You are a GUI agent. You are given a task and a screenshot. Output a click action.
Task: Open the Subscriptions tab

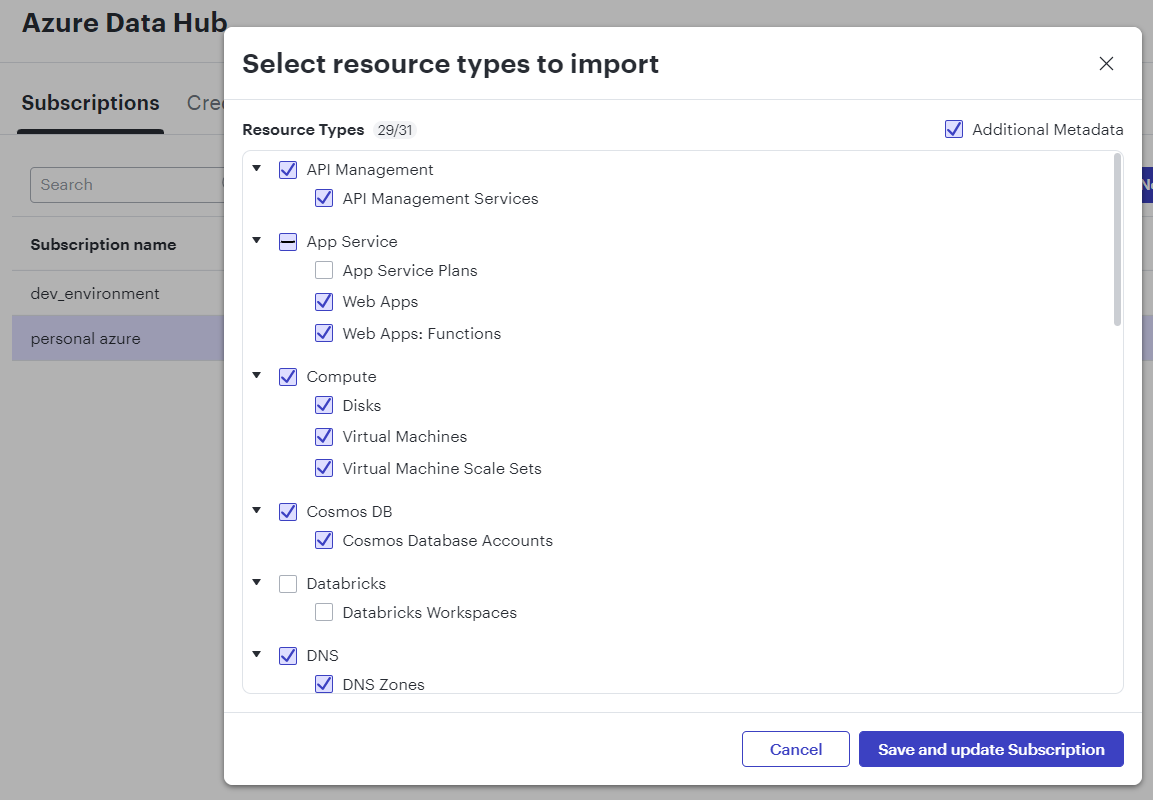[90, 103]
